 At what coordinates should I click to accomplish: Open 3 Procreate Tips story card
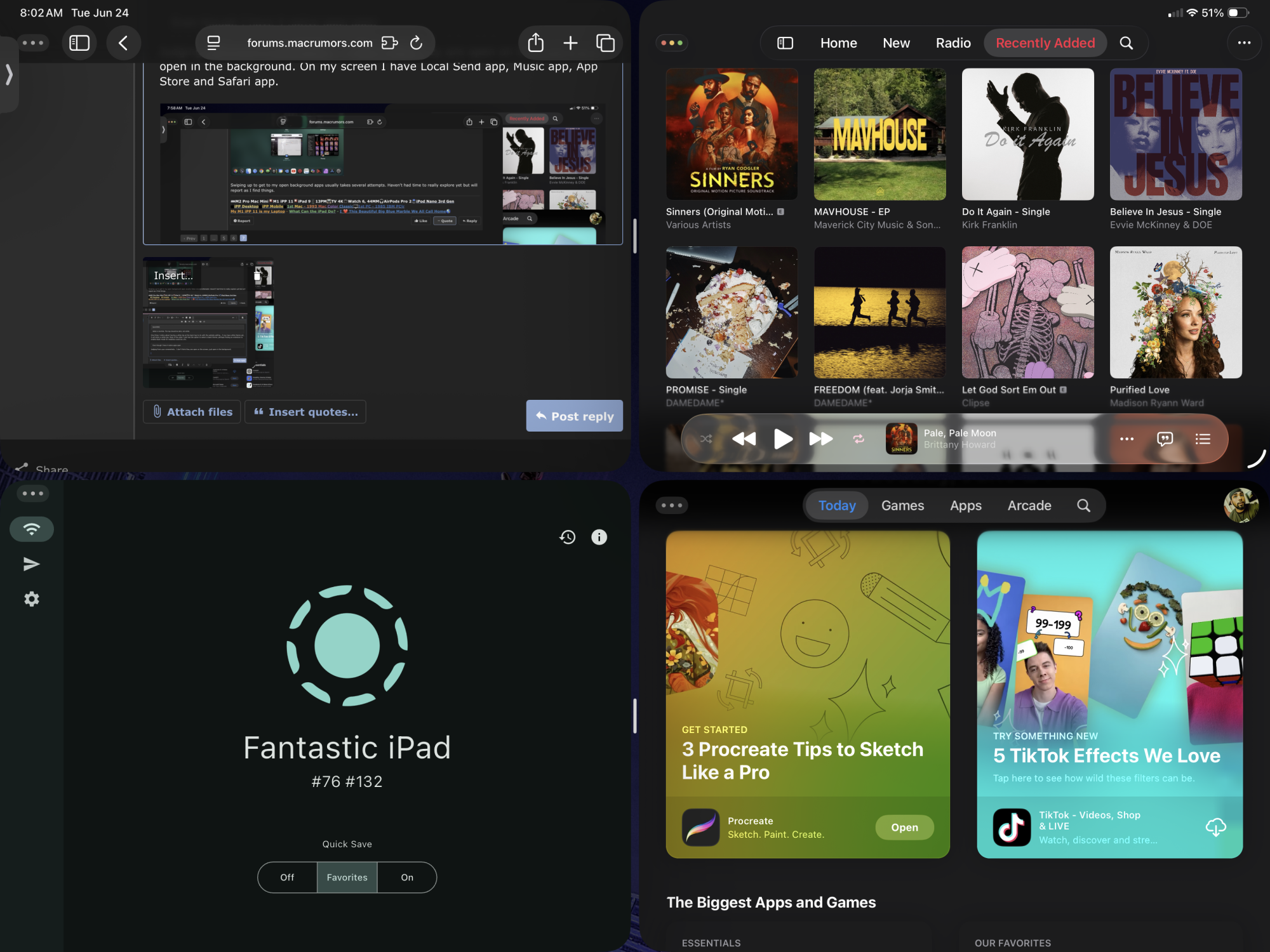click(x=808, y=694)
